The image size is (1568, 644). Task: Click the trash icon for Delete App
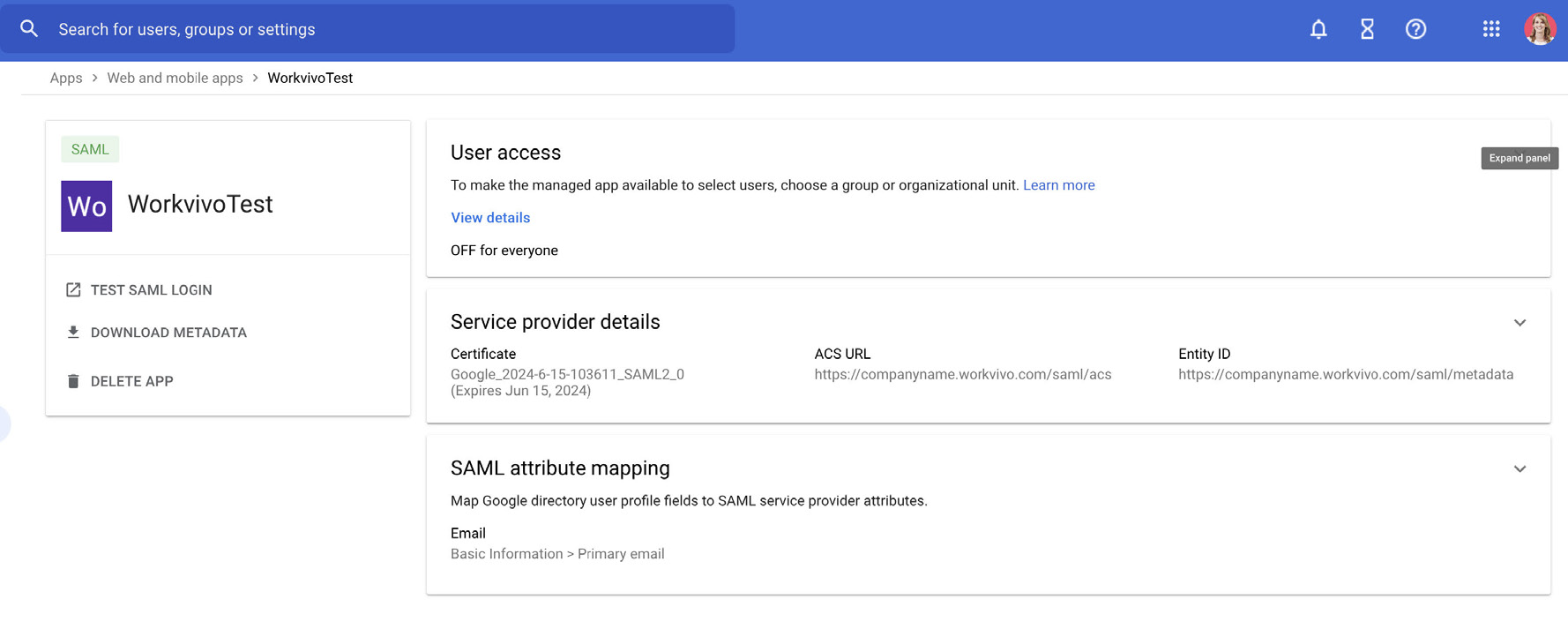coord(73,381)
